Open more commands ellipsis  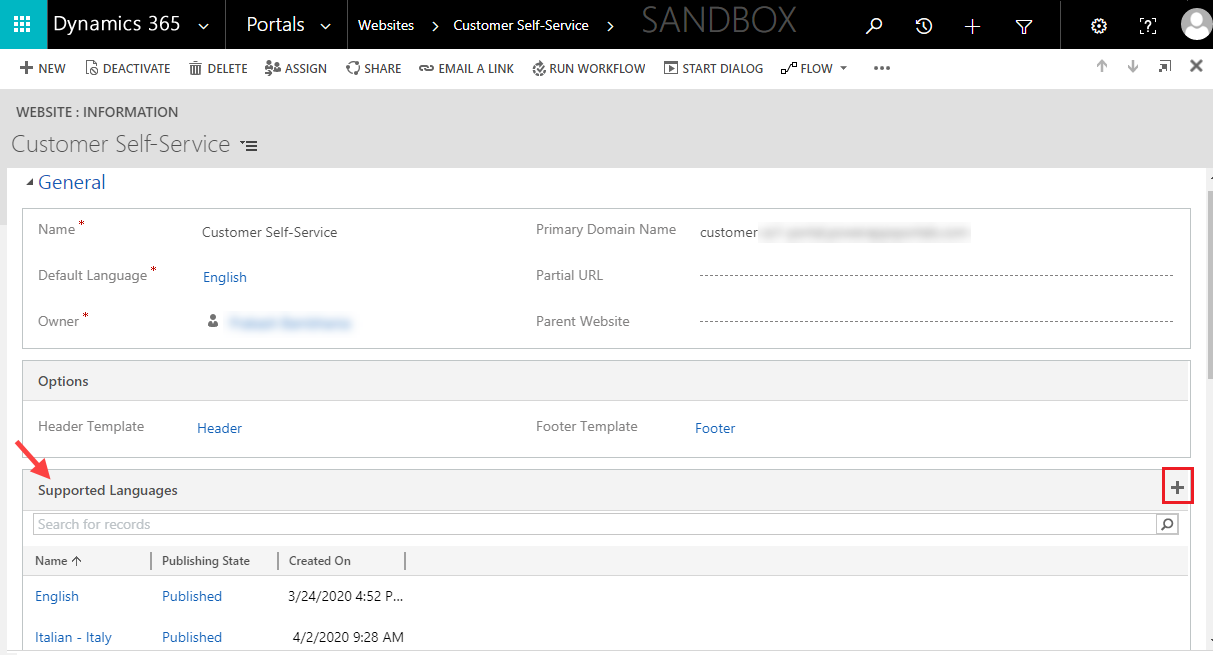pos(881,68)
